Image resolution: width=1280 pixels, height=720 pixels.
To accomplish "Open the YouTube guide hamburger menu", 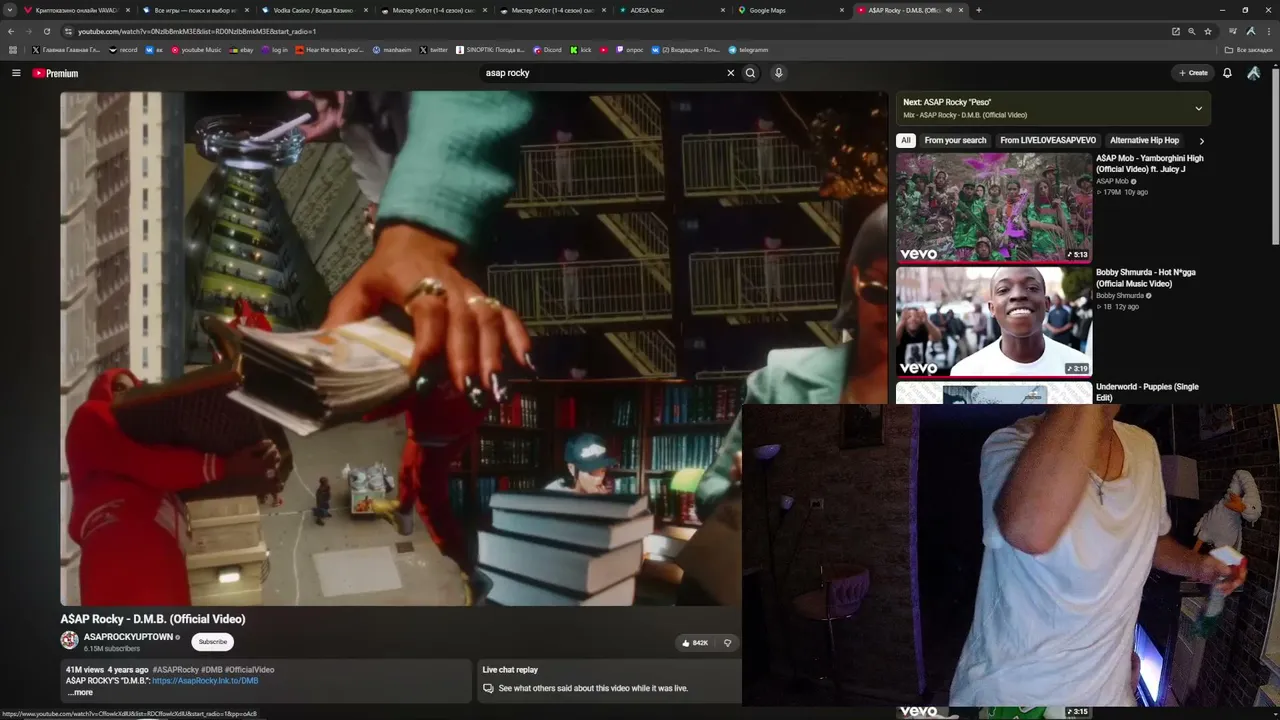I will 16,73.
